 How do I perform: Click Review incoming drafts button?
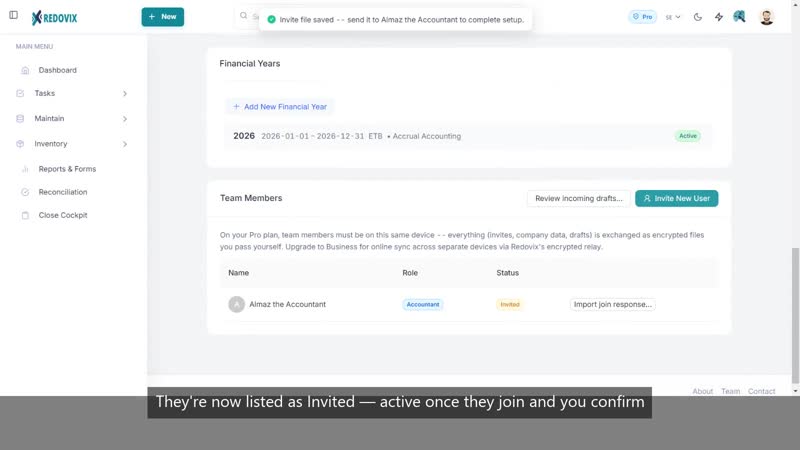pos(579,198)
